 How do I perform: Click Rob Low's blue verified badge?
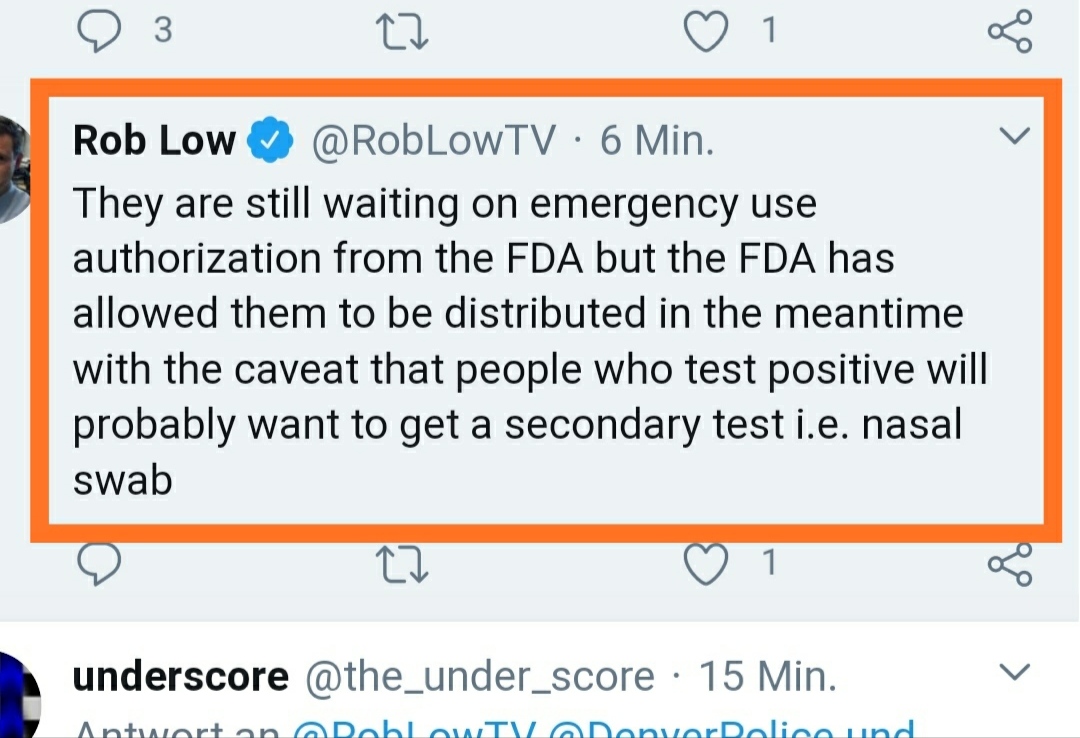(x=269, y=142)
